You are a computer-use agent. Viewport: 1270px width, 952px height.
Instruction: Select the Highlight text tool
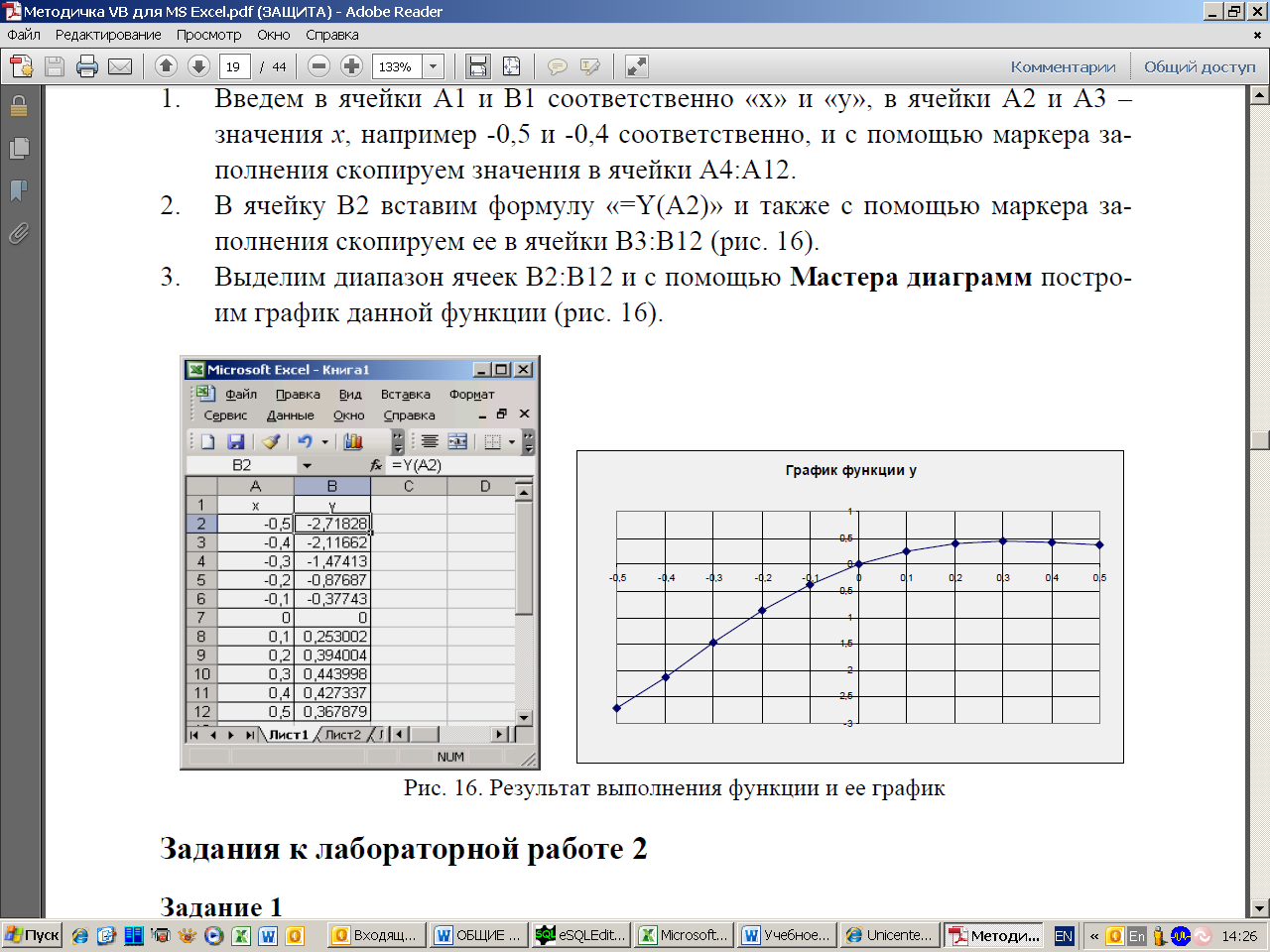(590, 66)
